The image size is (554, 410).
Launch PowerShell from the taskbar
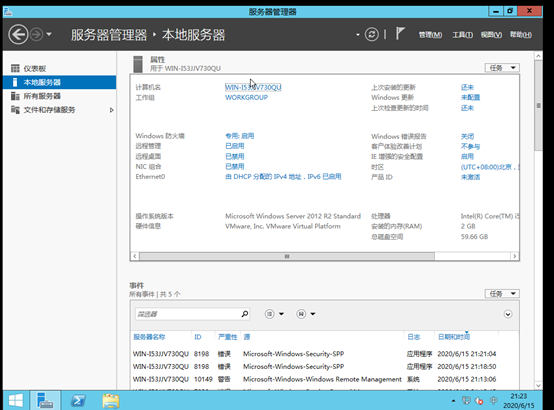78,400
